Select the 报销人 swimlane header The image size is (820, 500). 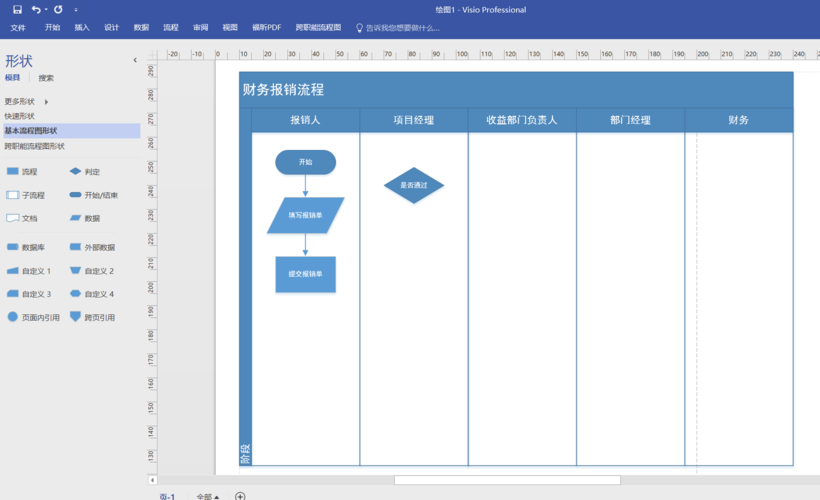pos(305,120)
